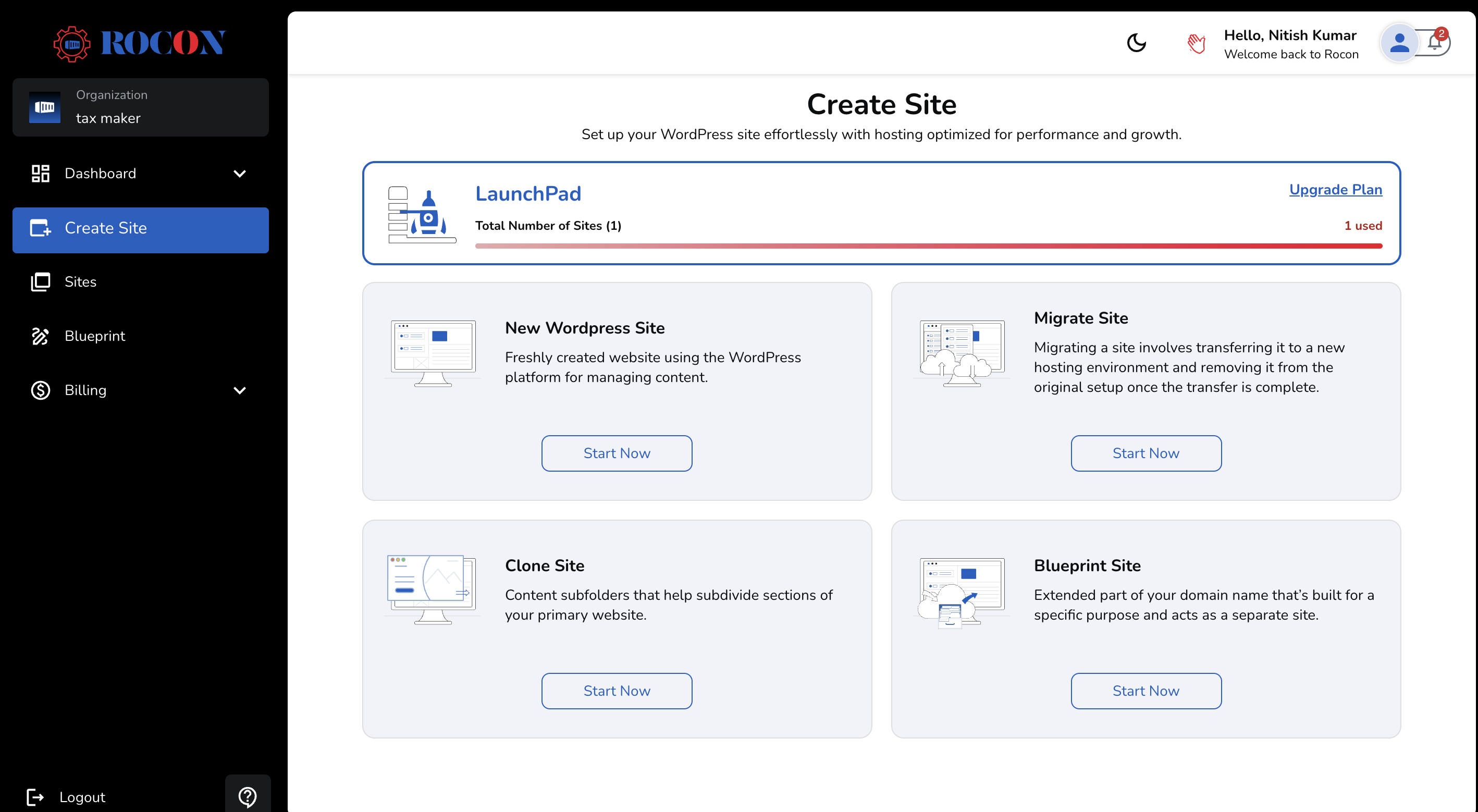
Task: Expand the Dashboard menu chevron
Action: coord(240,174)
